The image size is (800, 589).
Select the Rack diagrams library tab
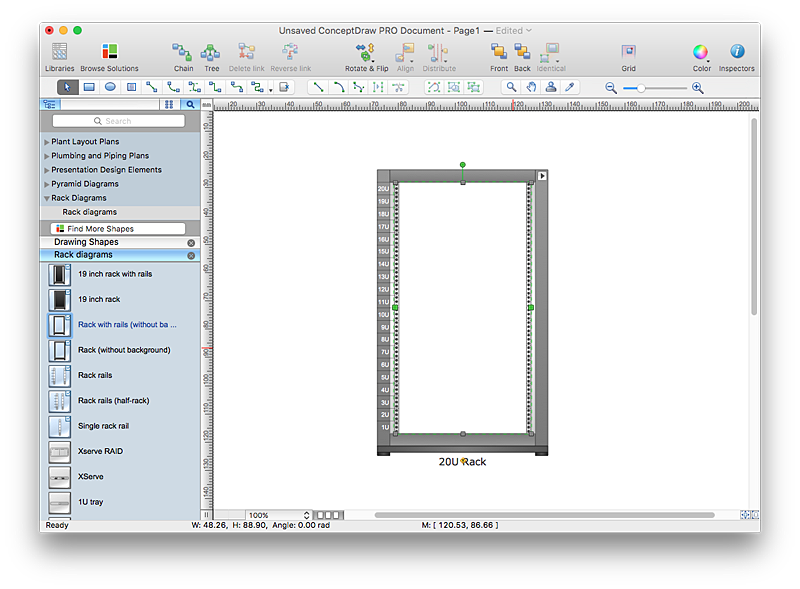point(83,255)
